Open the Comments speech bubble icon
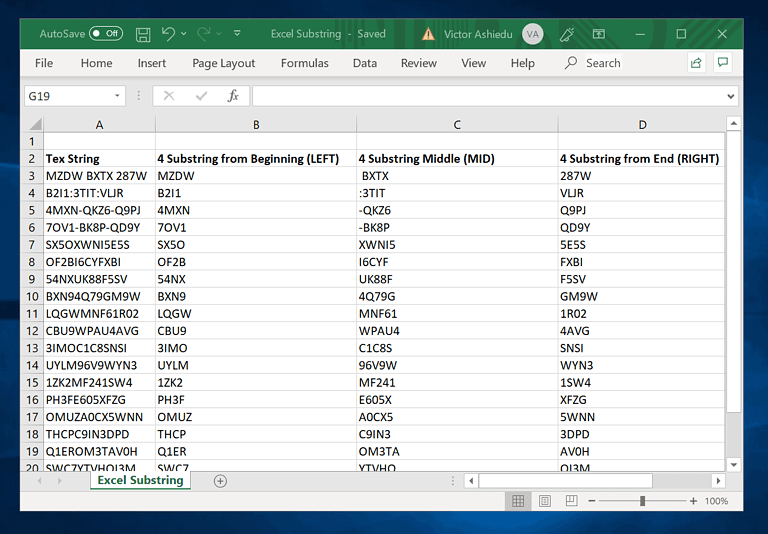Viewport: 768px width, 534px height. (x=722, y=62)
